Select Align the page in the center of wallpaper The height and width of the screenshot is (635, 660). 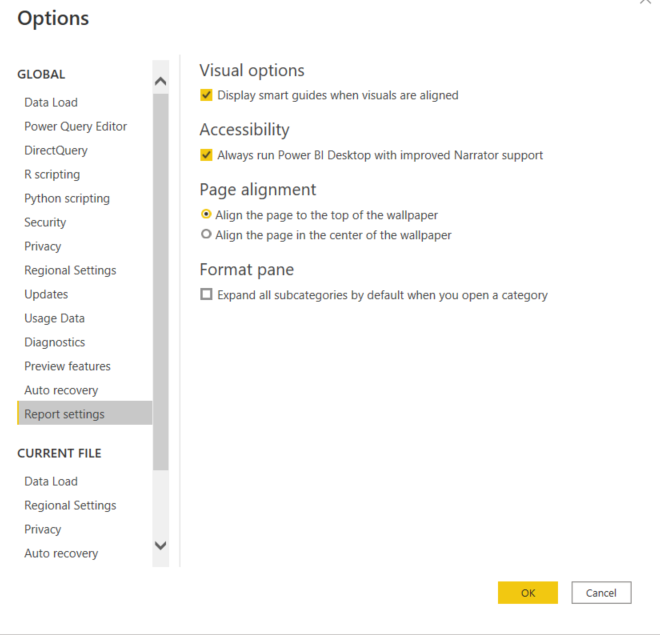tap(206, 234)
